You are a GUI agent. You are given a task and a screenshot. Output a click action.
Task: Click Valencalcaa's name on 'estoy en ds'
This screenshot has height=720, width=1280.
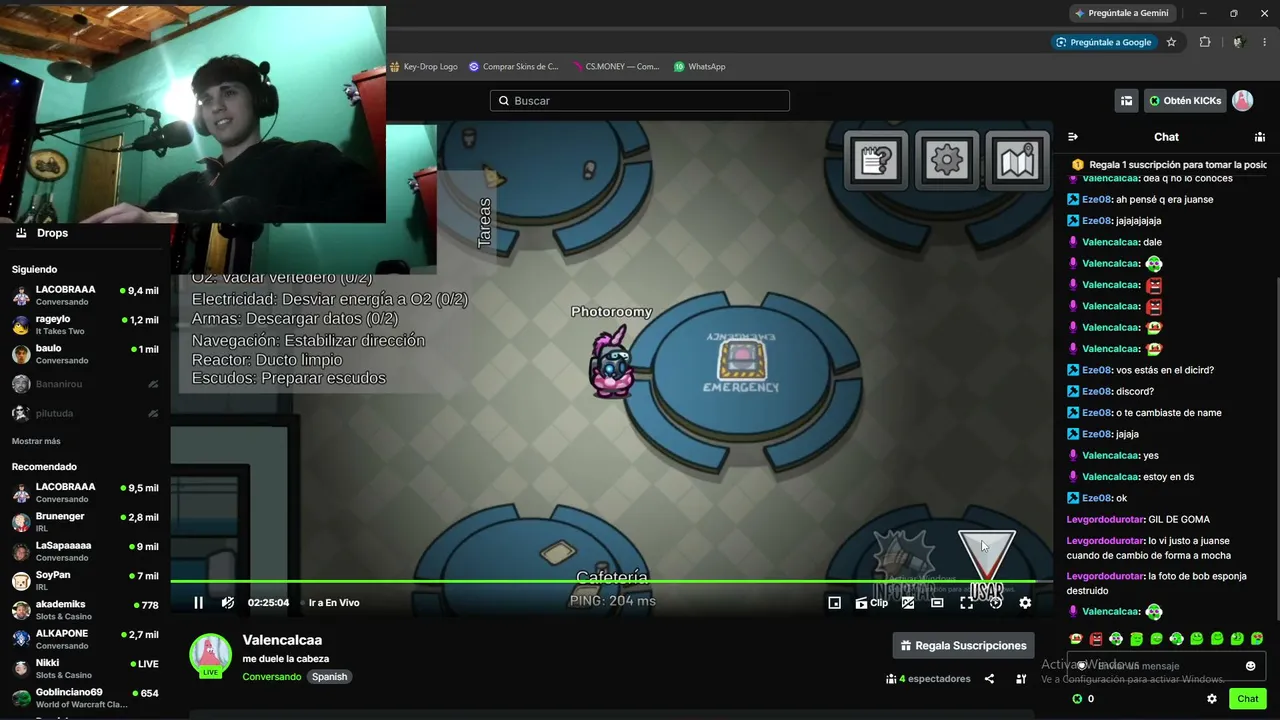click(x=1110, y=477)
